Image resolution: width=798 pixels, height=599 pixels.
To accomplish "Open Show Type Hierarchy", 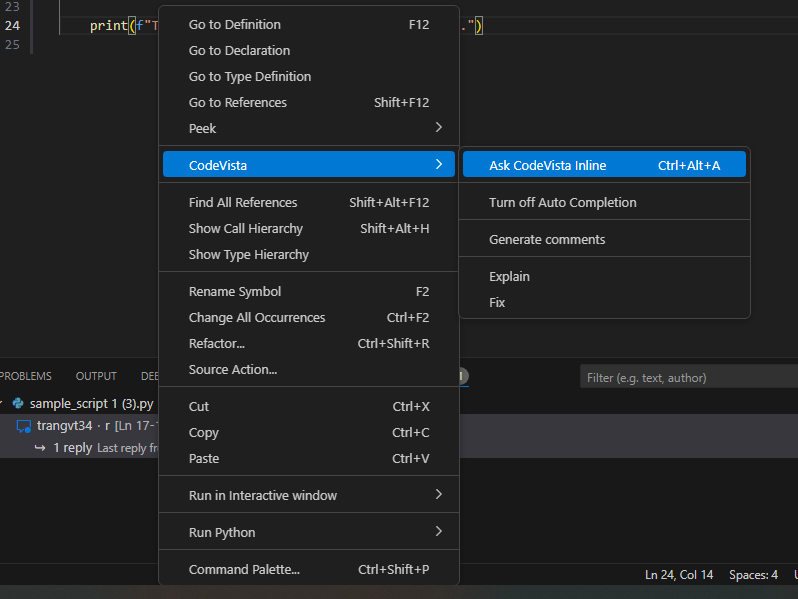I will (x=309, y=254).
